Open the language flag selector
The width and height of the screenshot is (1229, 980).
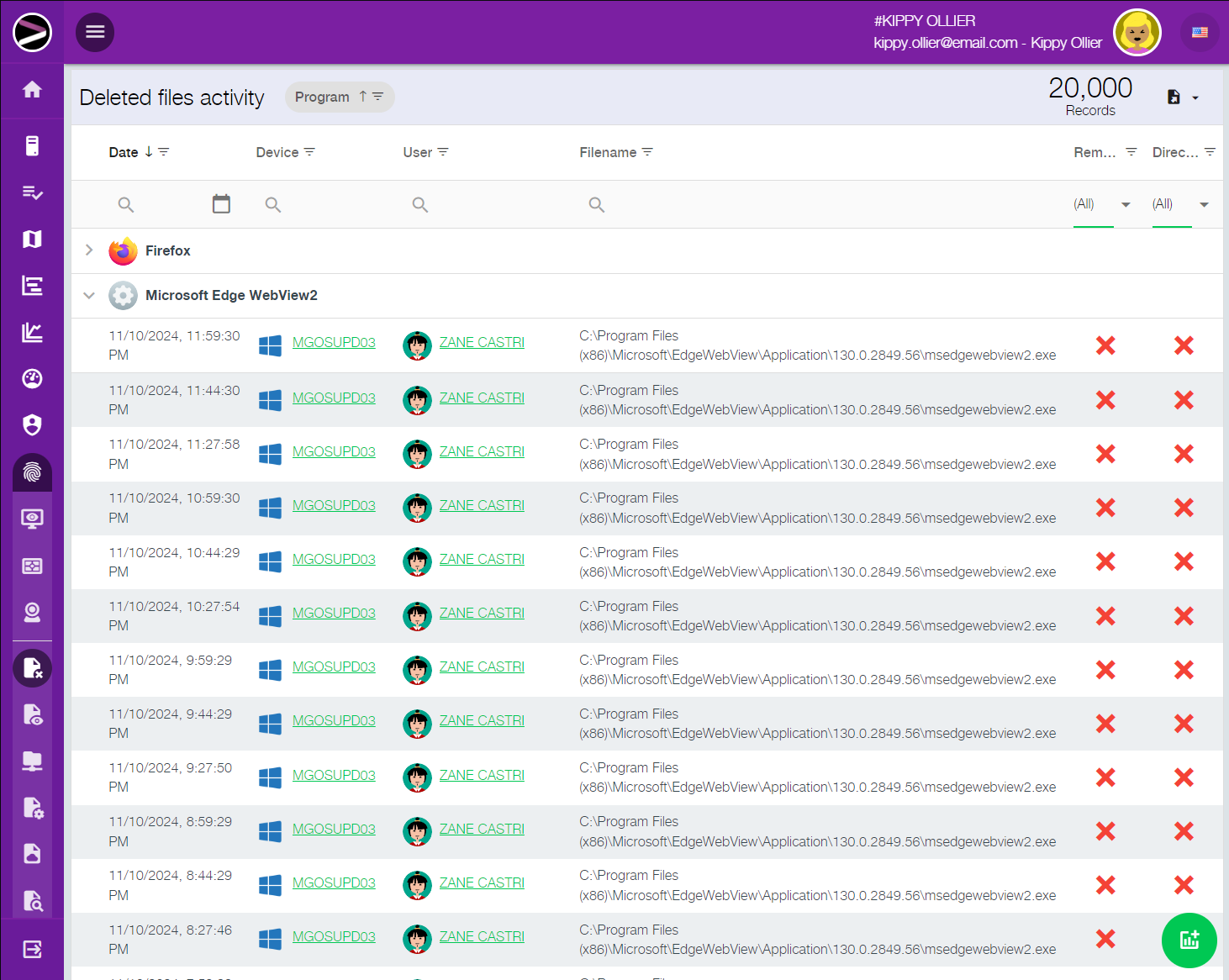1200,33
